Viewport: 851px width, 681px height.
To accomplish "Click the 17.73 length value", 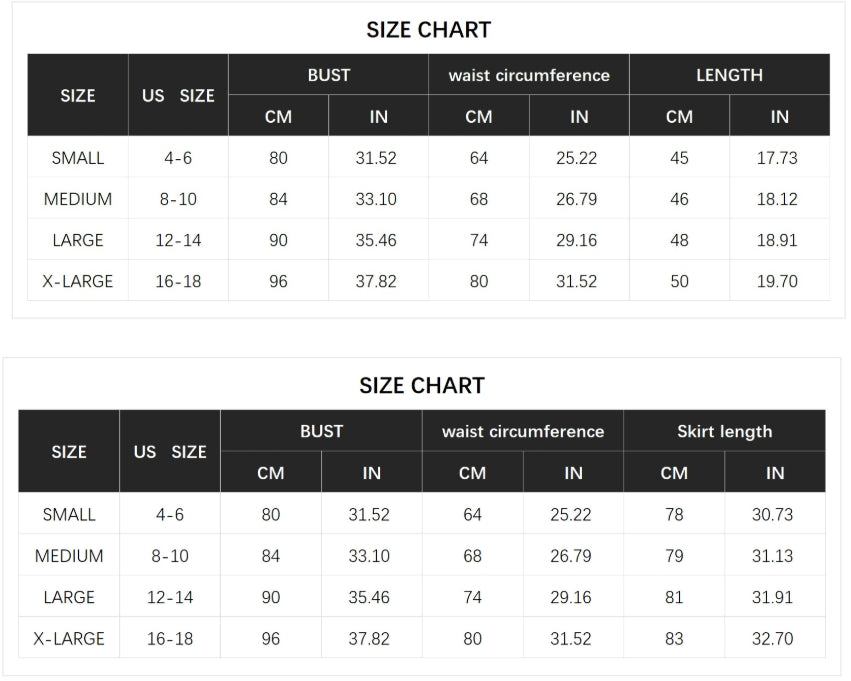I will coord(777,158).
